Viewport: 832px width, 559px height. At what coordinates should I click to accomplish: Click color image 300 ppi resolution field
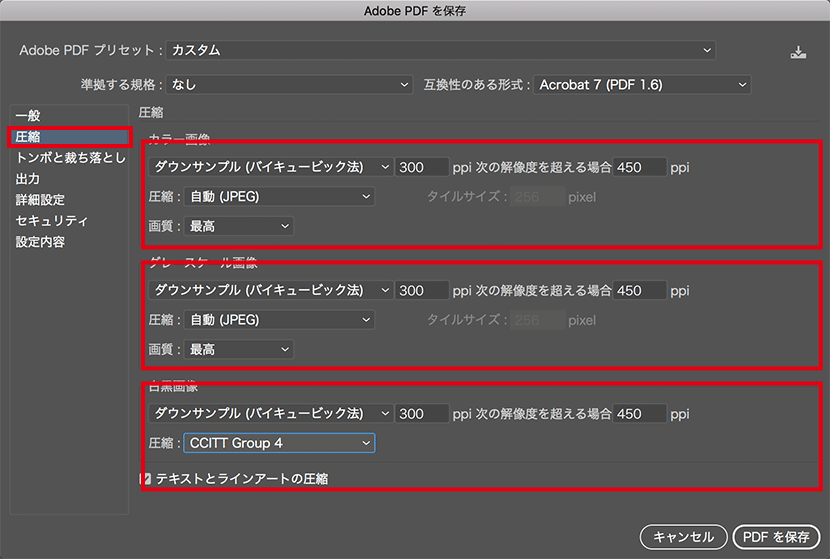[x=422, y=167]
